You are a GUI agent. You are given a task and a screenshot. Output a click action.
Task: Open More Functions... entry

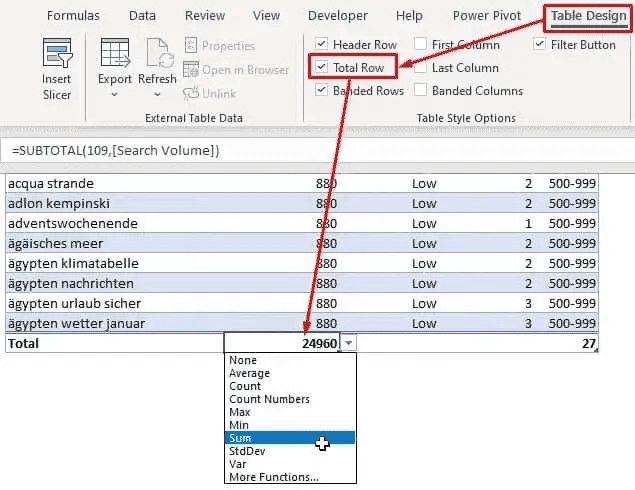290,477
